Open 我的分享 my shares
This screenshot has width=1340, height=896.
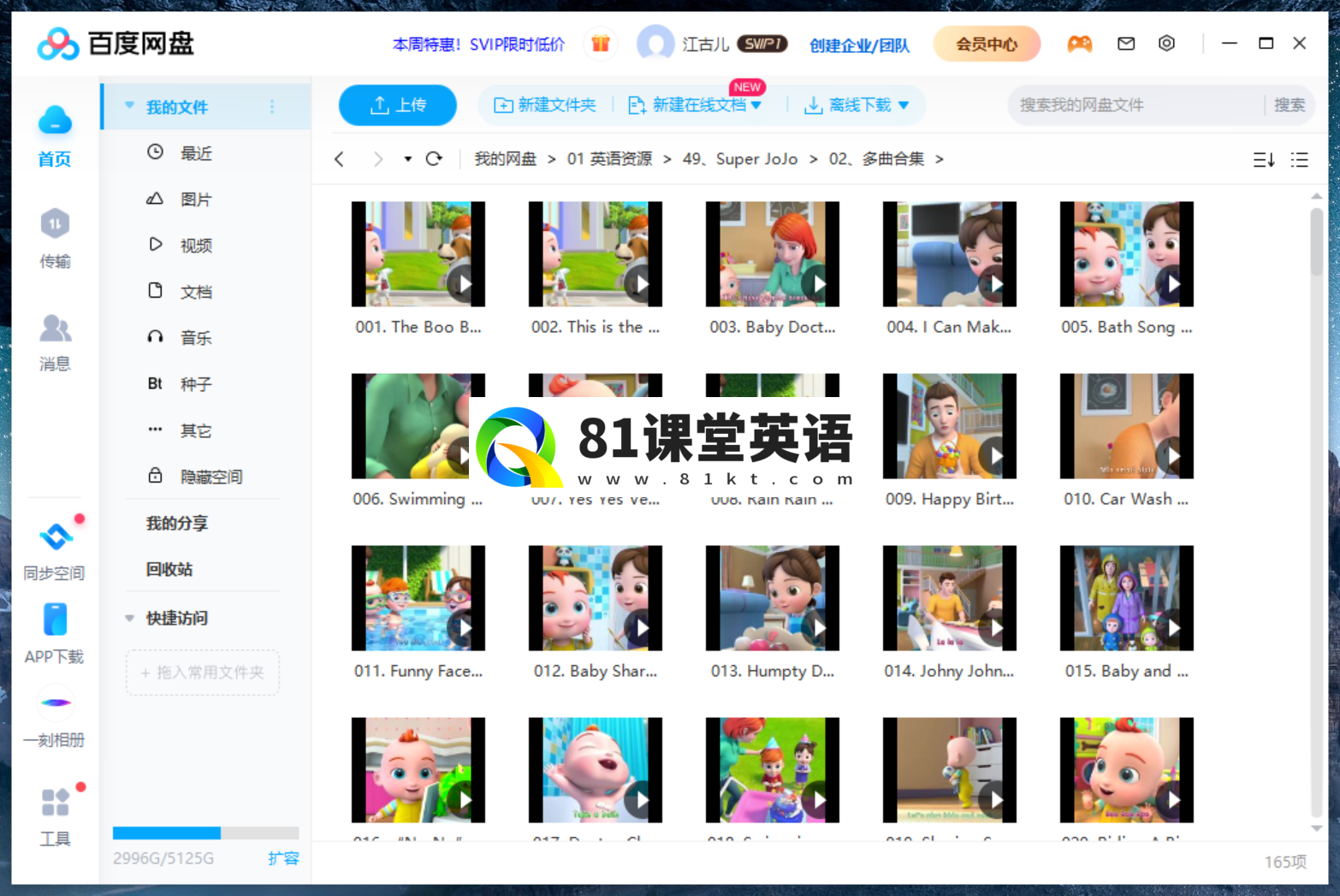[177, 523]
